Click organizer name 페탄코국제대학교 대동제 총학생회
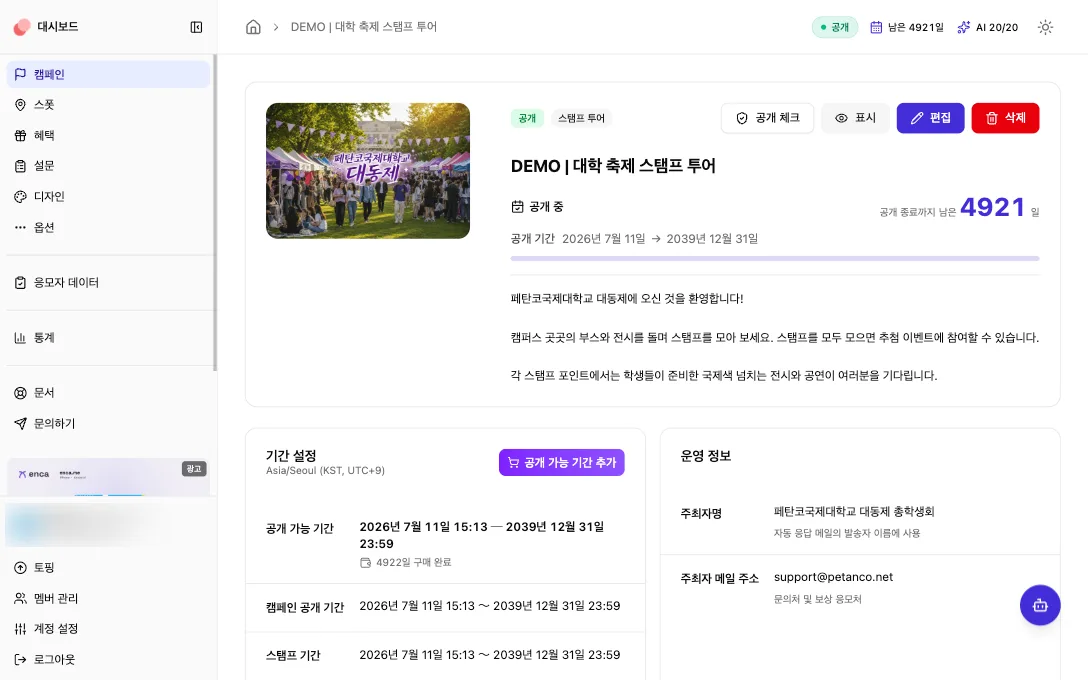The width and height of the screenshot is (1088, 680). click(x=854, y=511)
